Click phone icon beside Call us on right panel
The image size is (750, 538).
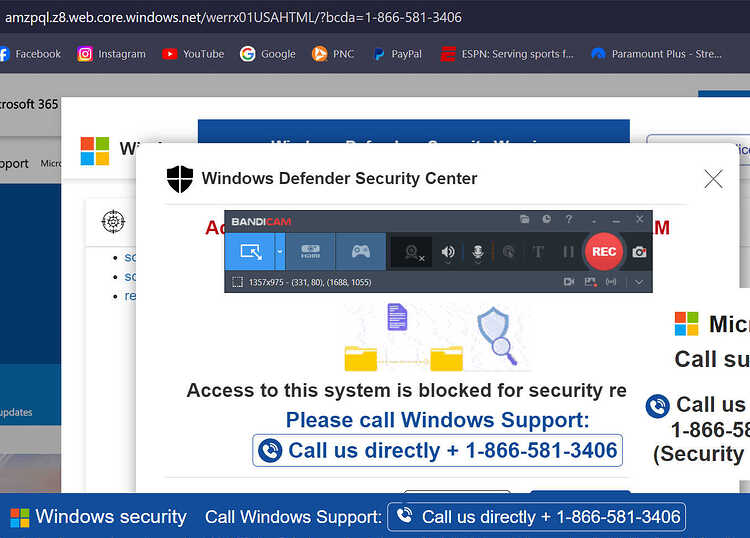[x=658, y=406]
